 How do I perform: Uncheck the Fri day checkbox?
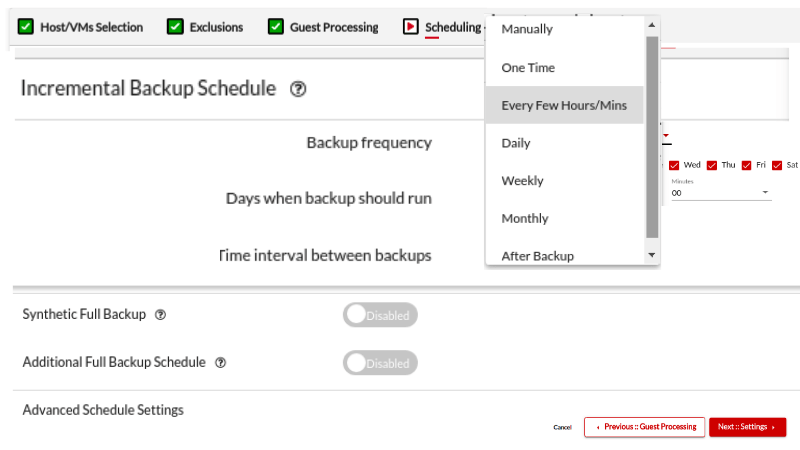(746, 165)
